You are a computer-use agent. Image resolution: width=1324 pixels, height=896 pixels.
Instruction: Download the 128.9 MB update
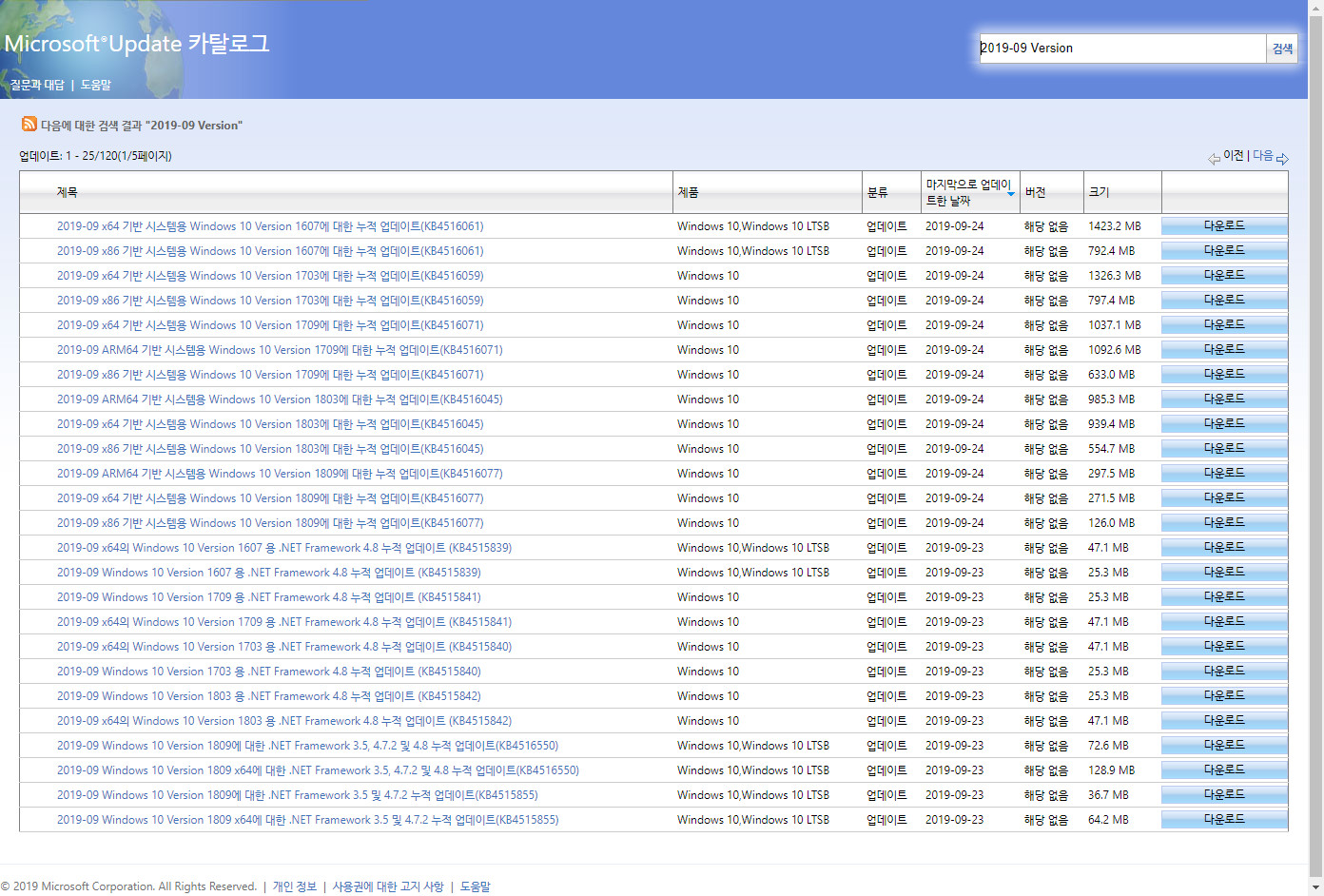click(1224, 770)
